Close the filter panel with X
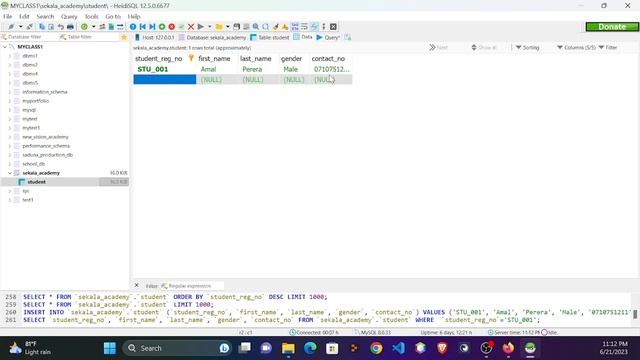This screenshot has width=640, height=360. click(x=137, y=285)
